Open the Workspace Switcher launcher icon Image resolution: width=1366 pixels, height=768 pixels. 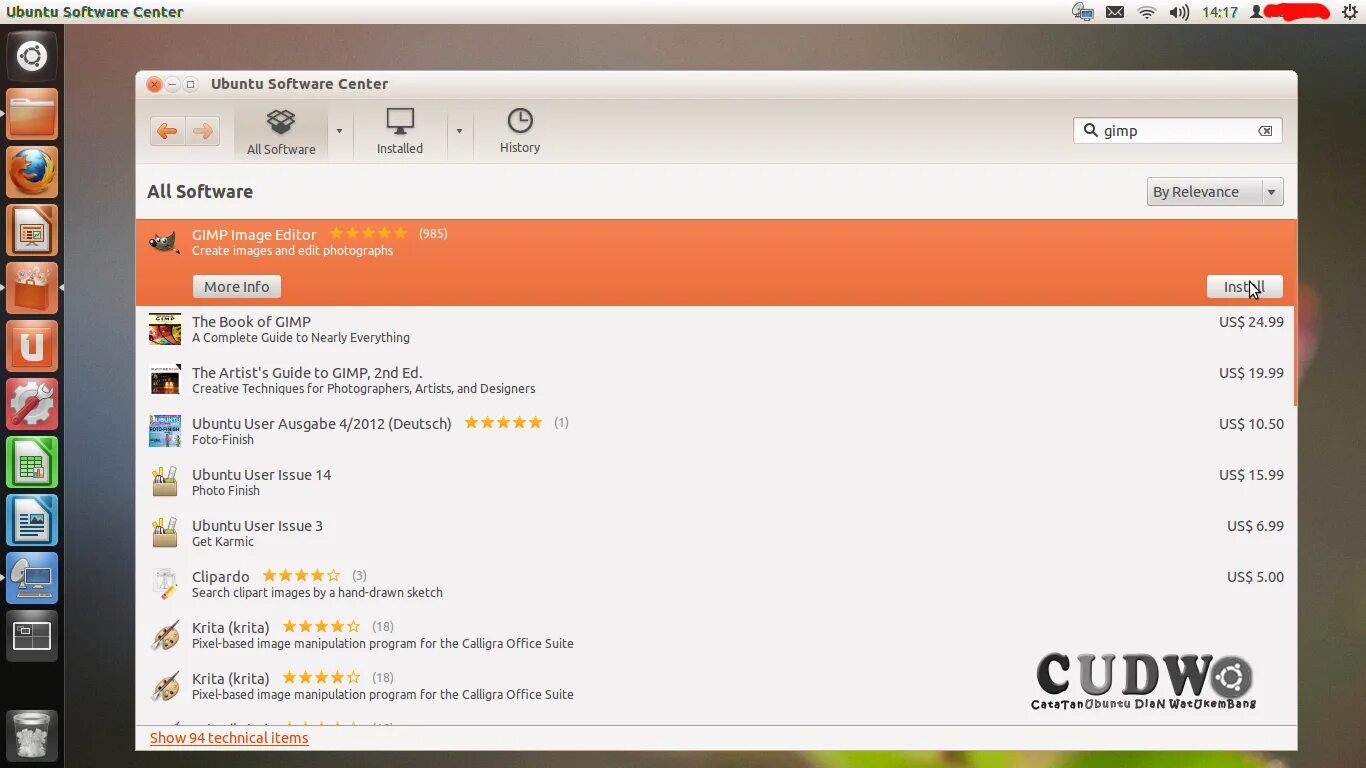click(32, 636)
